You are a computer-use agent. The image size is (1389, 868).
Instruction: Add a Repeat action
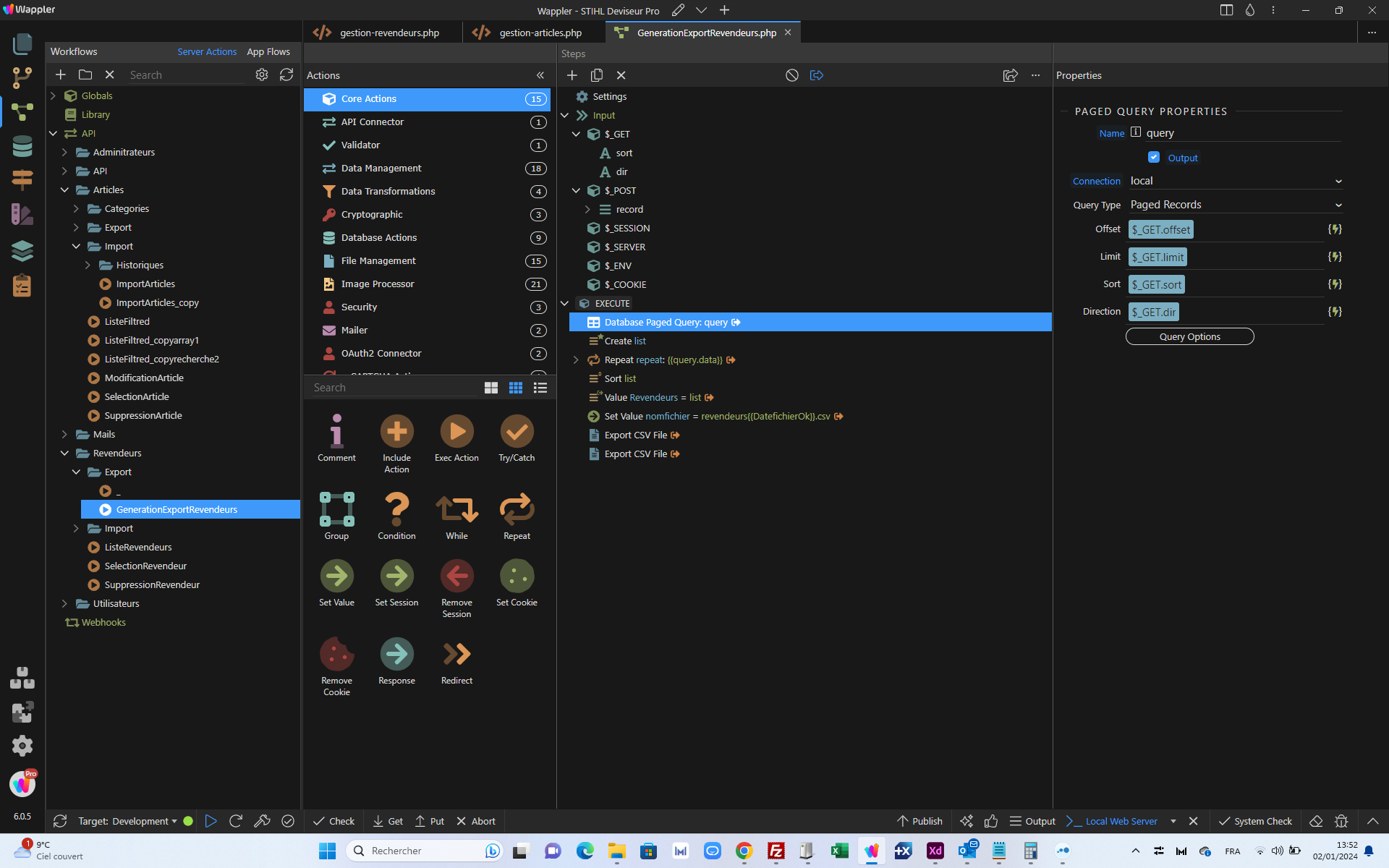pyautogui.click(x=517, y=509)
